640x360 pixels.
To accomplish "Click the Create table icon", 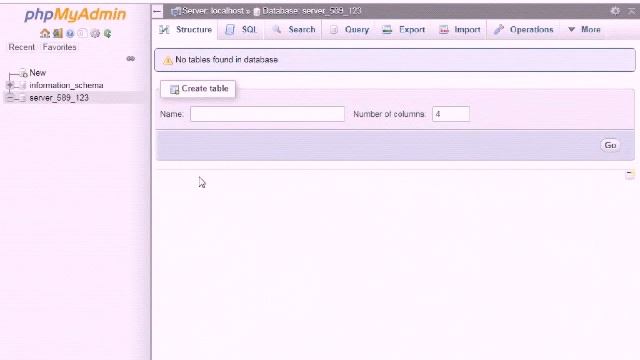I will pyautogui.click(x=174, y=89).
